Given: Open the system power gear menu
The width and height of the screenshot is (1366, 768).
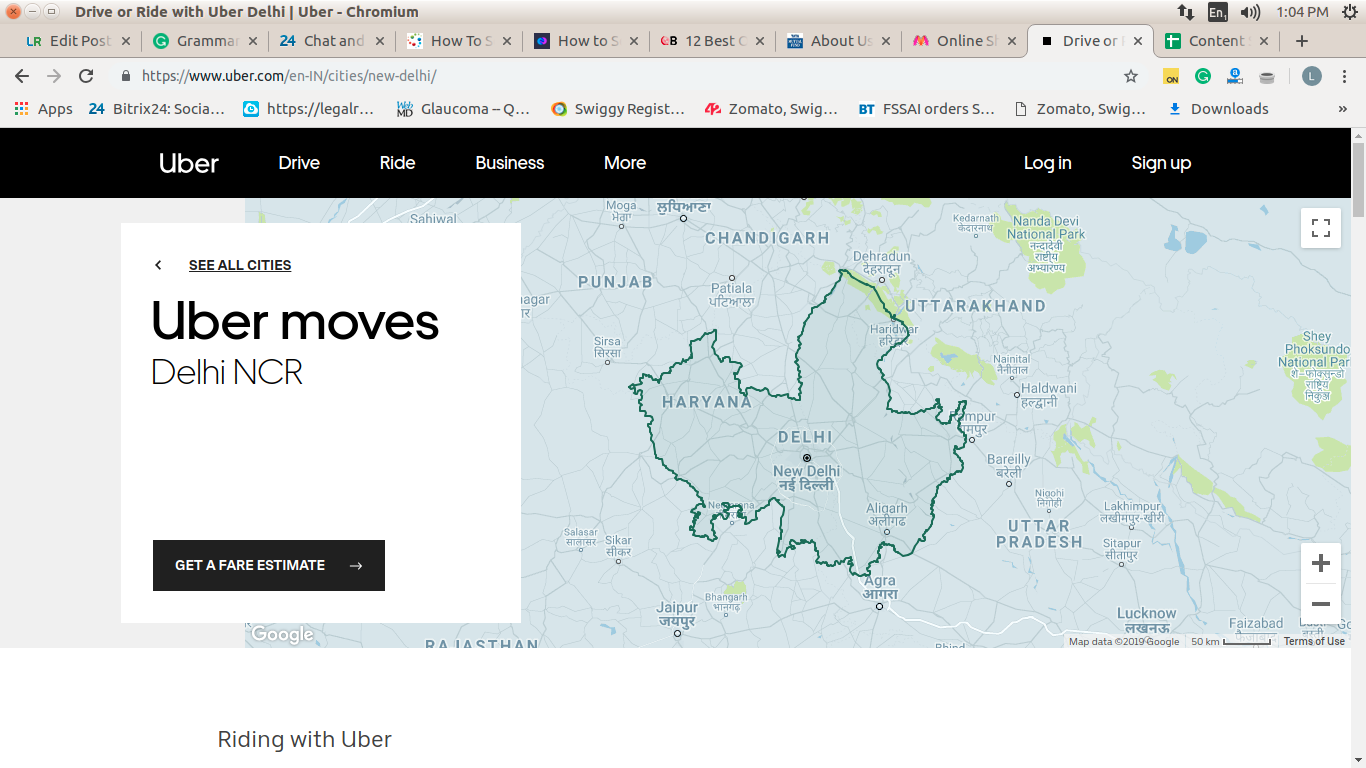Looking at the screenshot, I should coord(1350,12).
